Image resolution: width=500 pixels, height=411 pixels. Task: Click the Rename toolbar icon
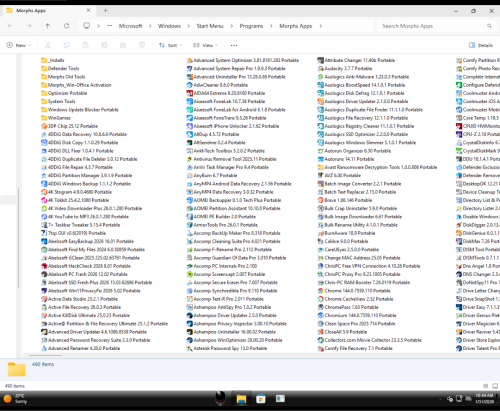(104, 45)
